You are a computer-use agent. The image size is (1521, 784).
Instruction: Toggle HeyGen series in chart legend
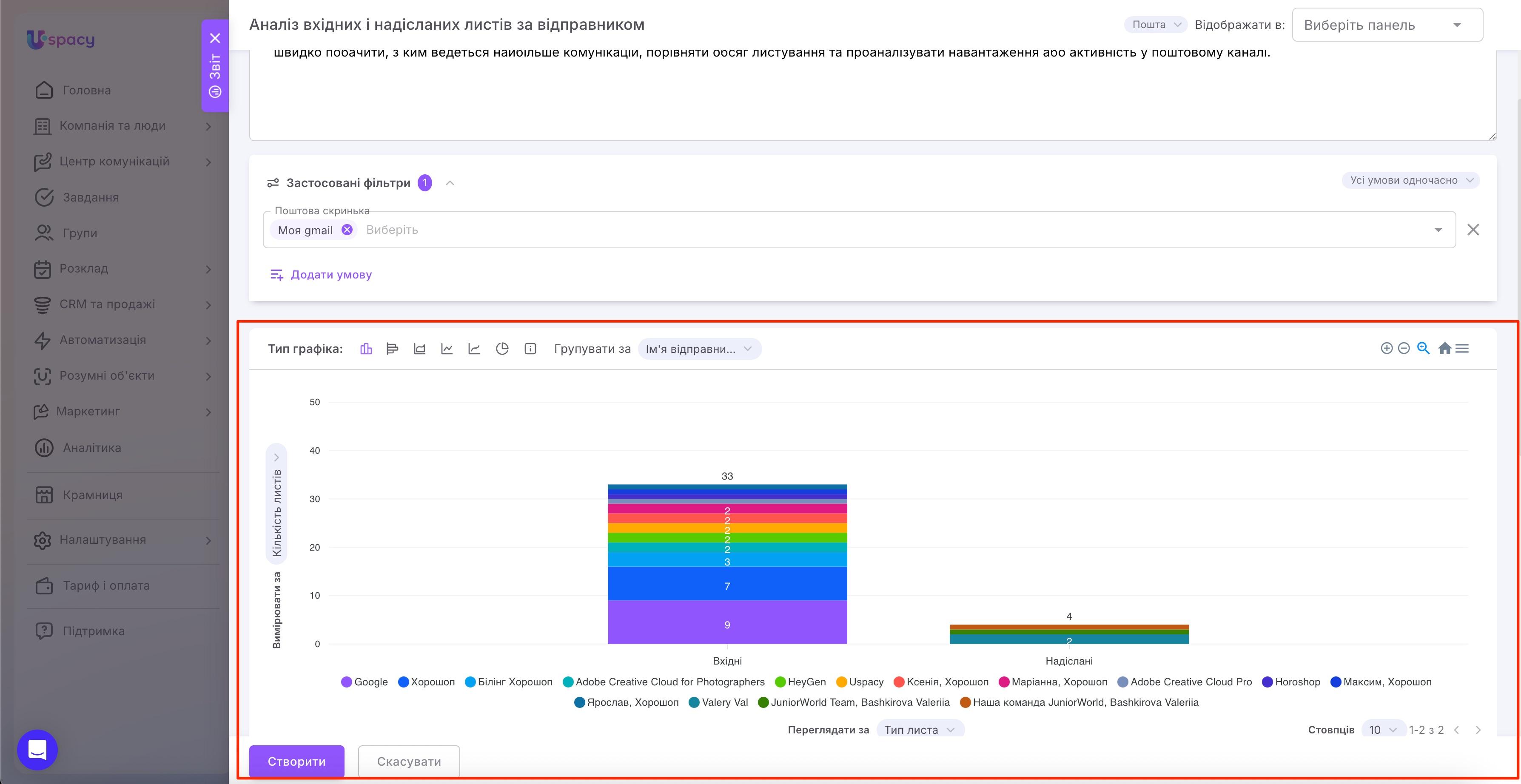coord(800,682)
